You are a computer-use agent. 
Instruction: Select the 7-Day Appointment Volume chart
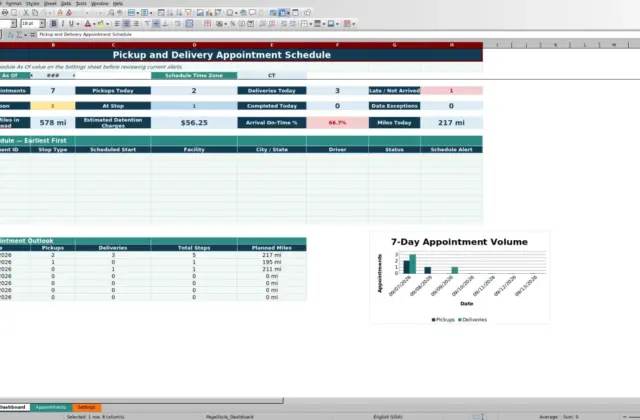tap(460, 278)
